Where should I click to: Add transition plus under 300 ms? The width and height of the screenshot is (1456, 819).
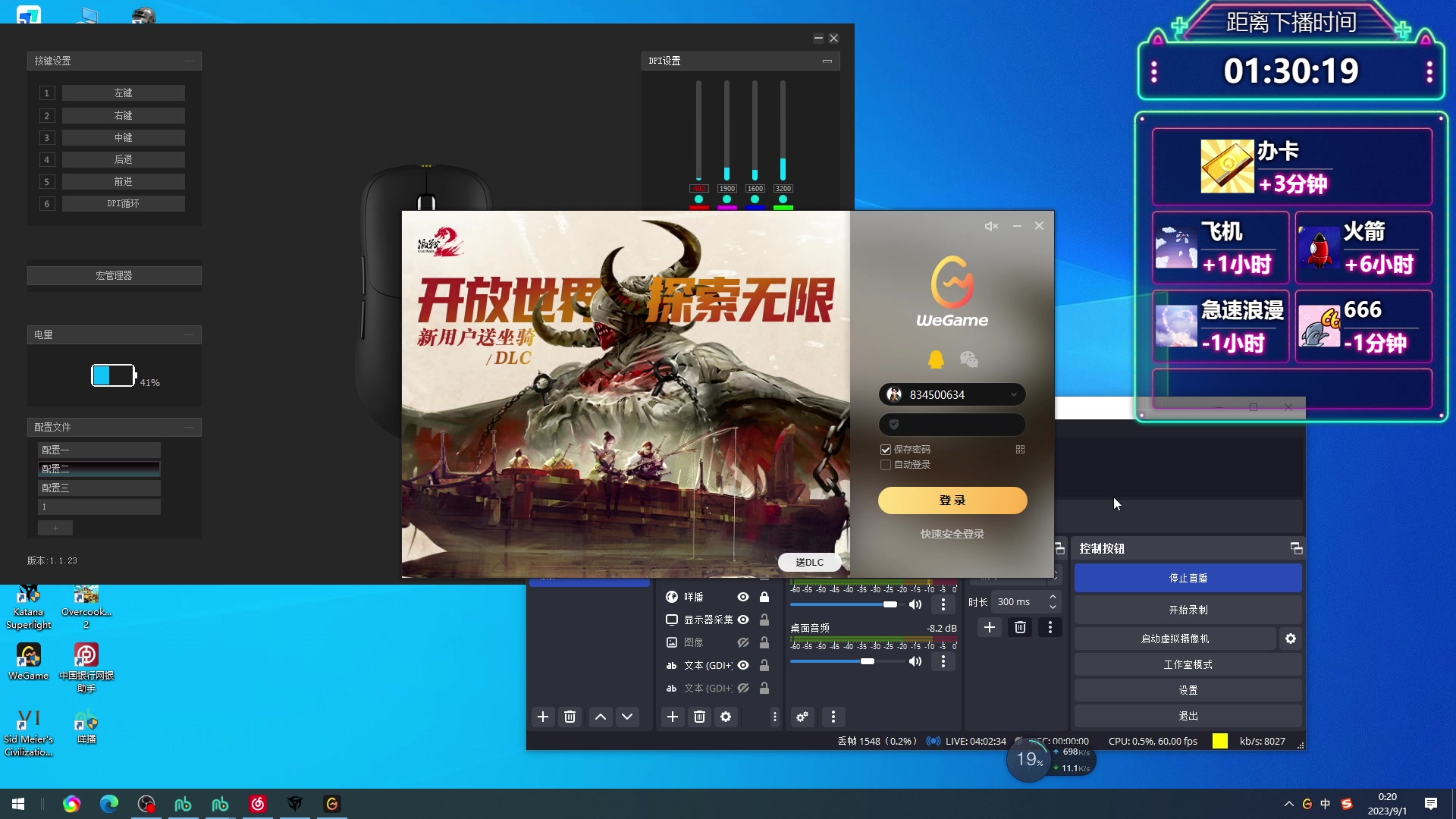pos(990,627)
